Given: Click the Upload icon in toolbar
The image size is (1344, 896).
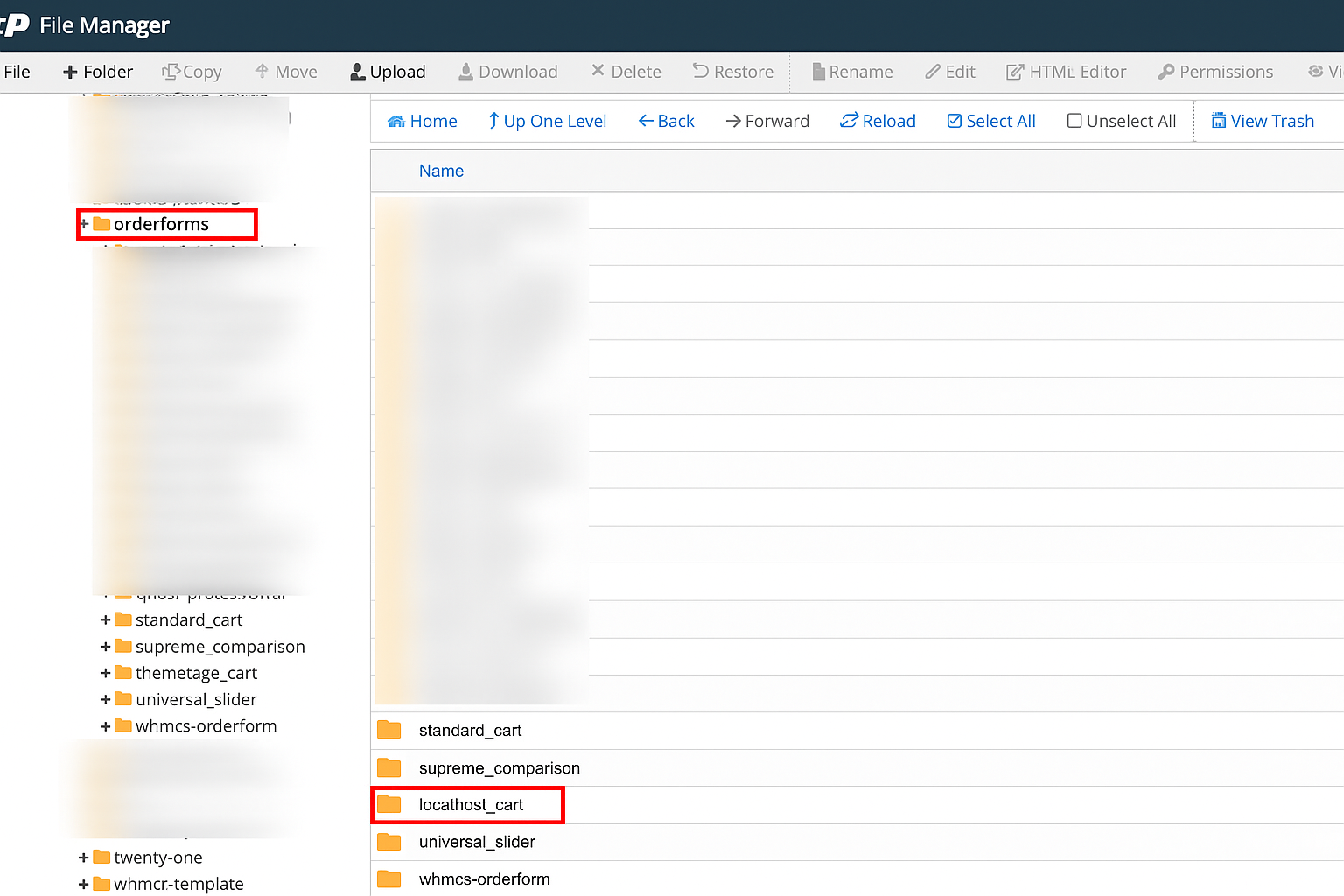Looking at the screenshot, I should [358, 72].
